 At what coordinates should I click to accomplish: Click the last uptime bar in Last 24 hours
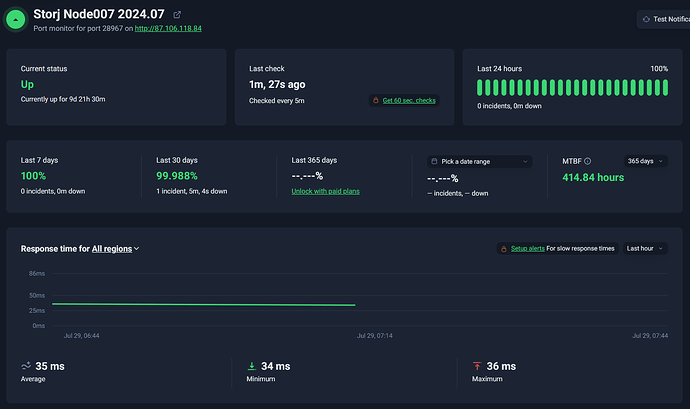pos(665,87)
